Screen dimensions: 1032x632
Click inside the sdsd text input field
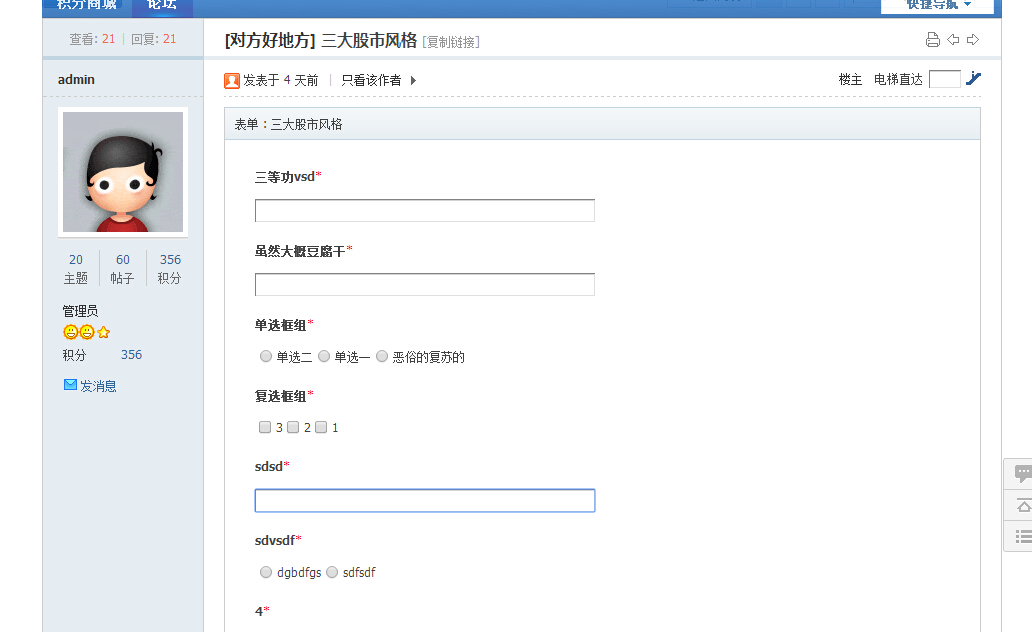(x=424, y=500)
